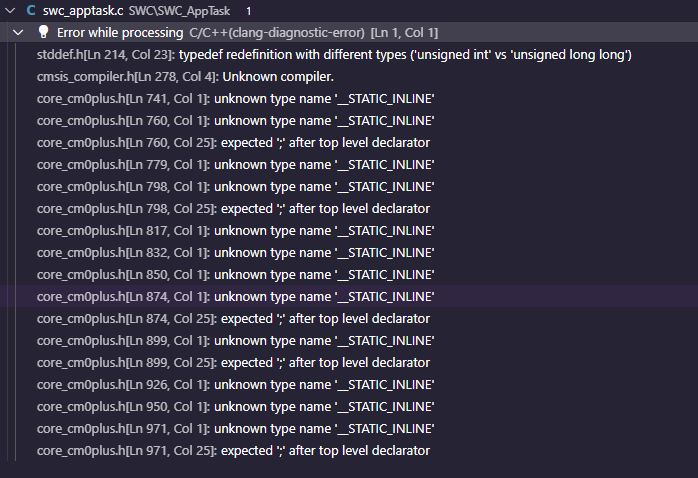698x478 pixels.
Task: Click the problem count badge '1'
Action: 249,10
